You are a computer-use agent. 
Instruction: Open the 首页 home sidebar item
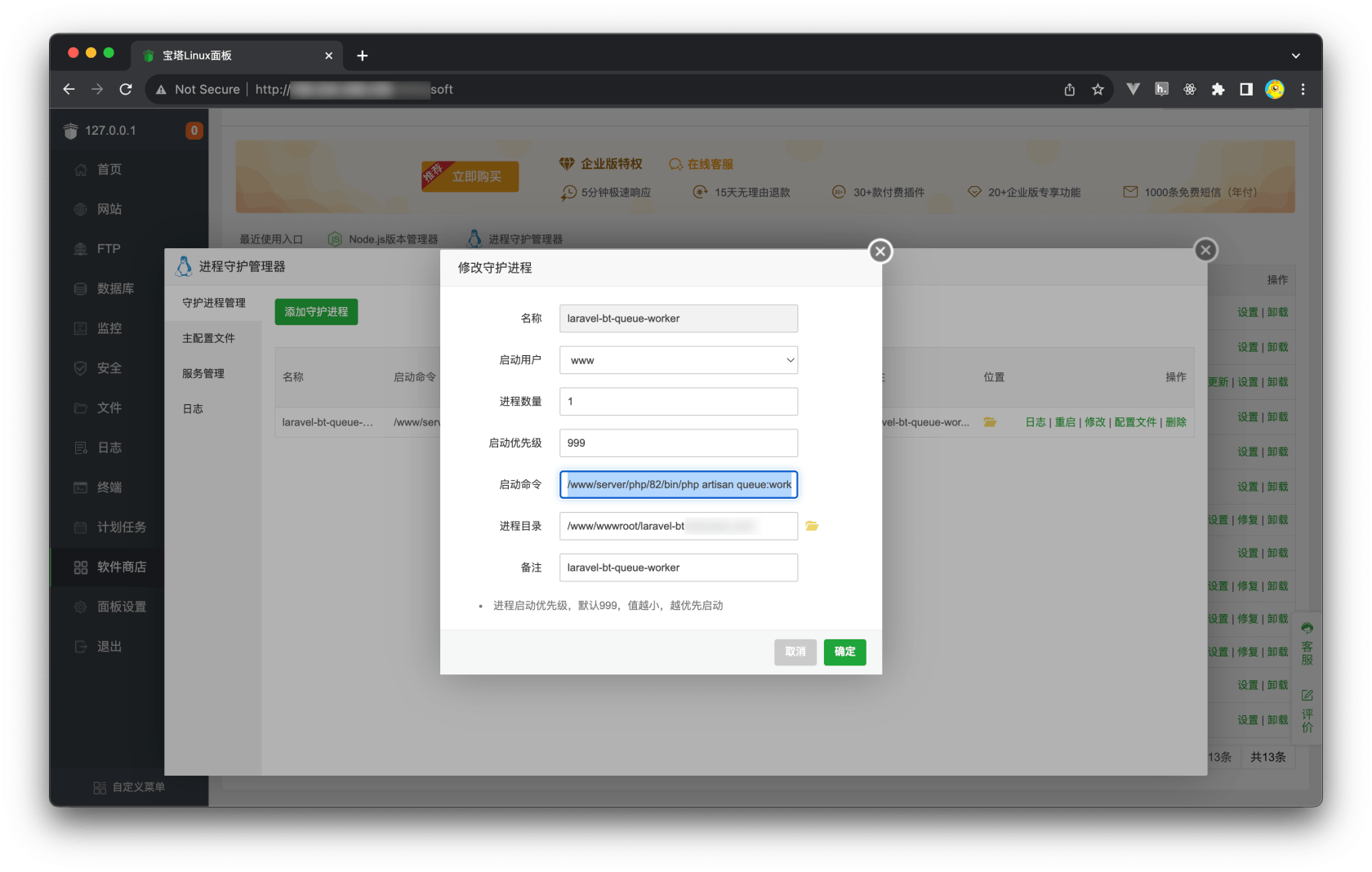point(109,170)
